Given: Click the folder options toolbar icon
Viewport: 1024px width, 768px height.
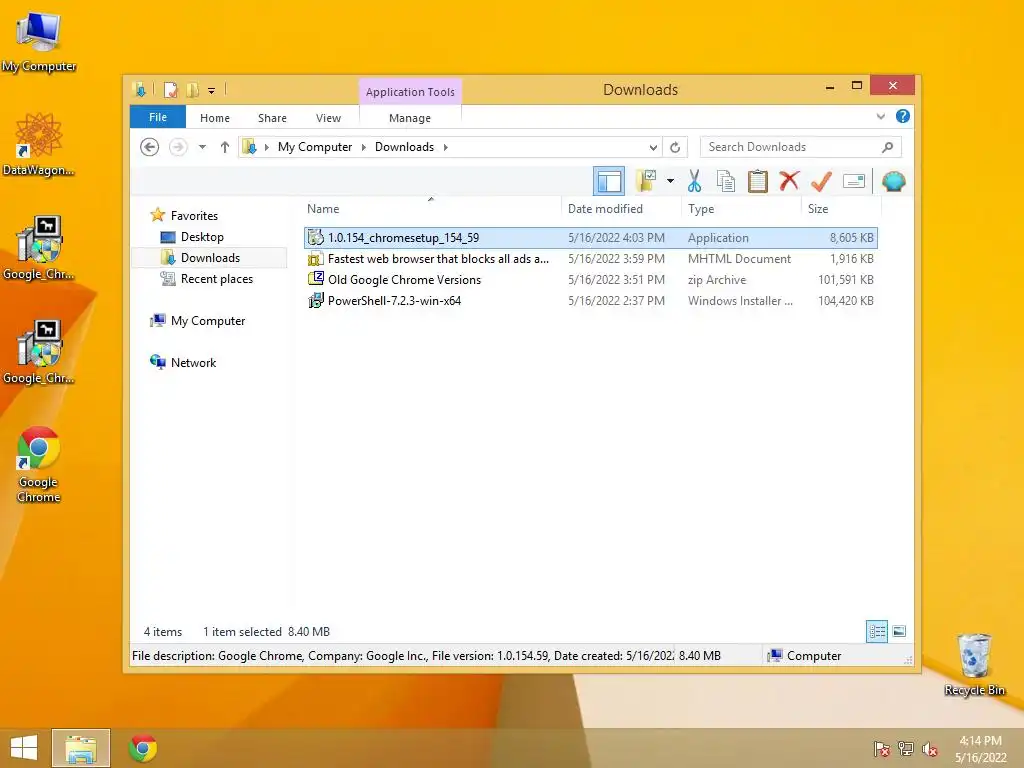Looking at the screenshot, I should [646, 181].
